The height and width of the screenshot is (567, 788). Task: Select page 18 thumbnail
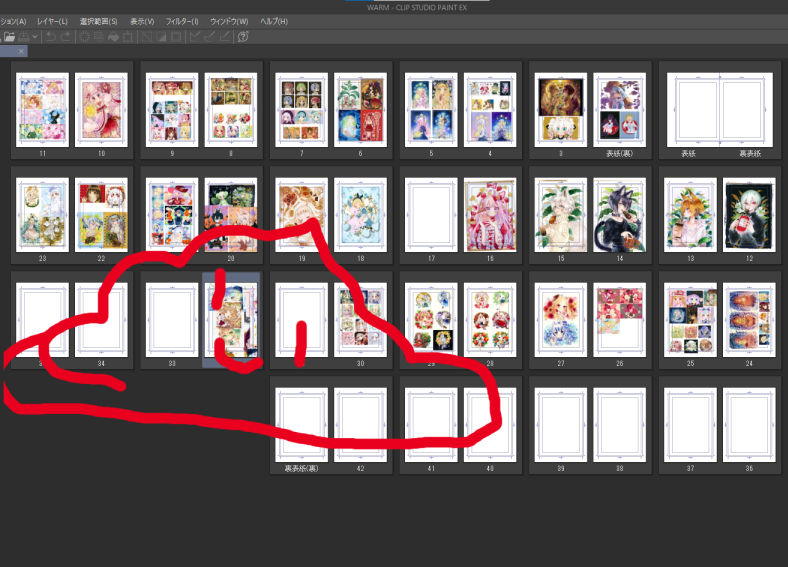[360, 215]
